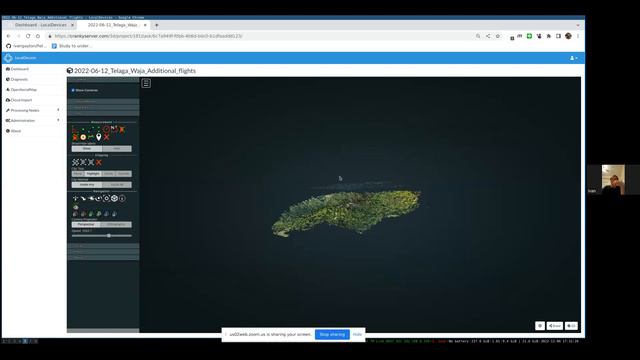Select the height measurement tool
Image resolution: width=640 pixels, height=360 pixels.
tap(98, 129)
